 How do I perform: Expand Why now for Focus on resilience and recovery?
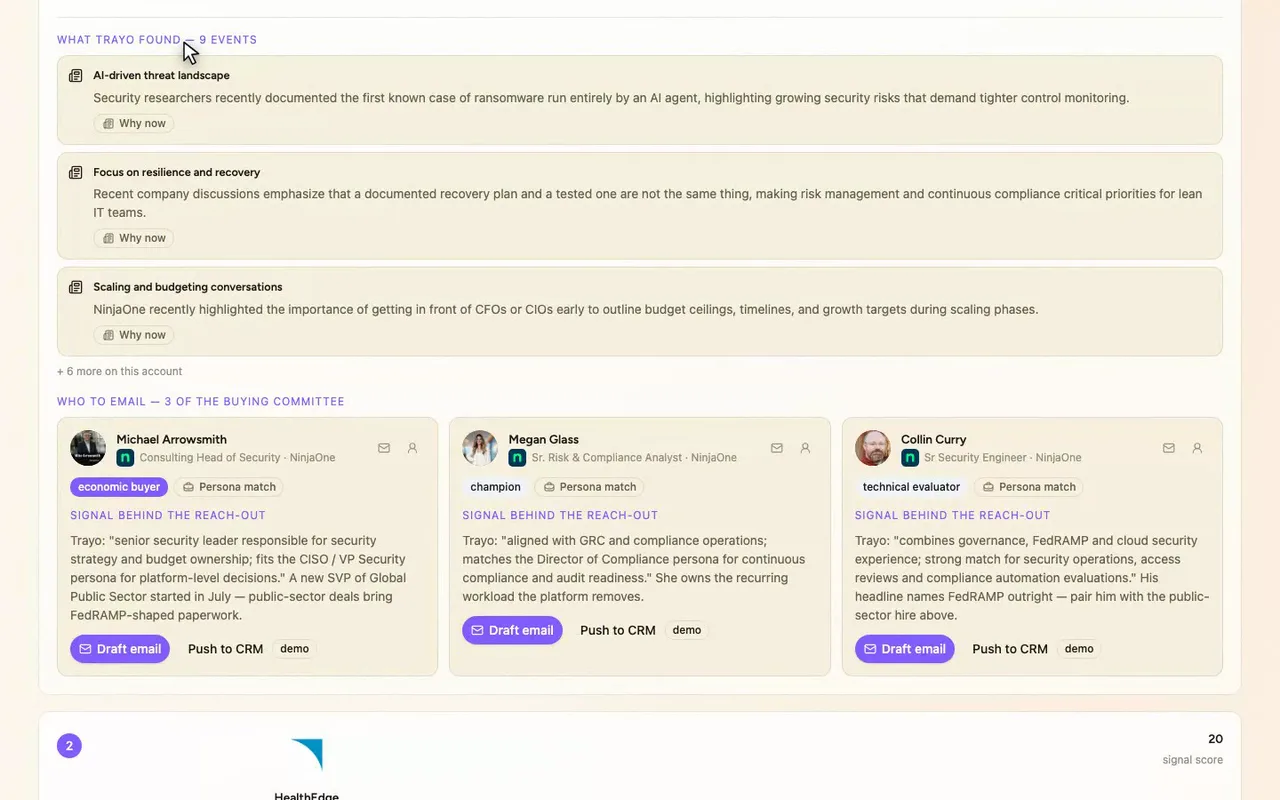click(134, 238)
